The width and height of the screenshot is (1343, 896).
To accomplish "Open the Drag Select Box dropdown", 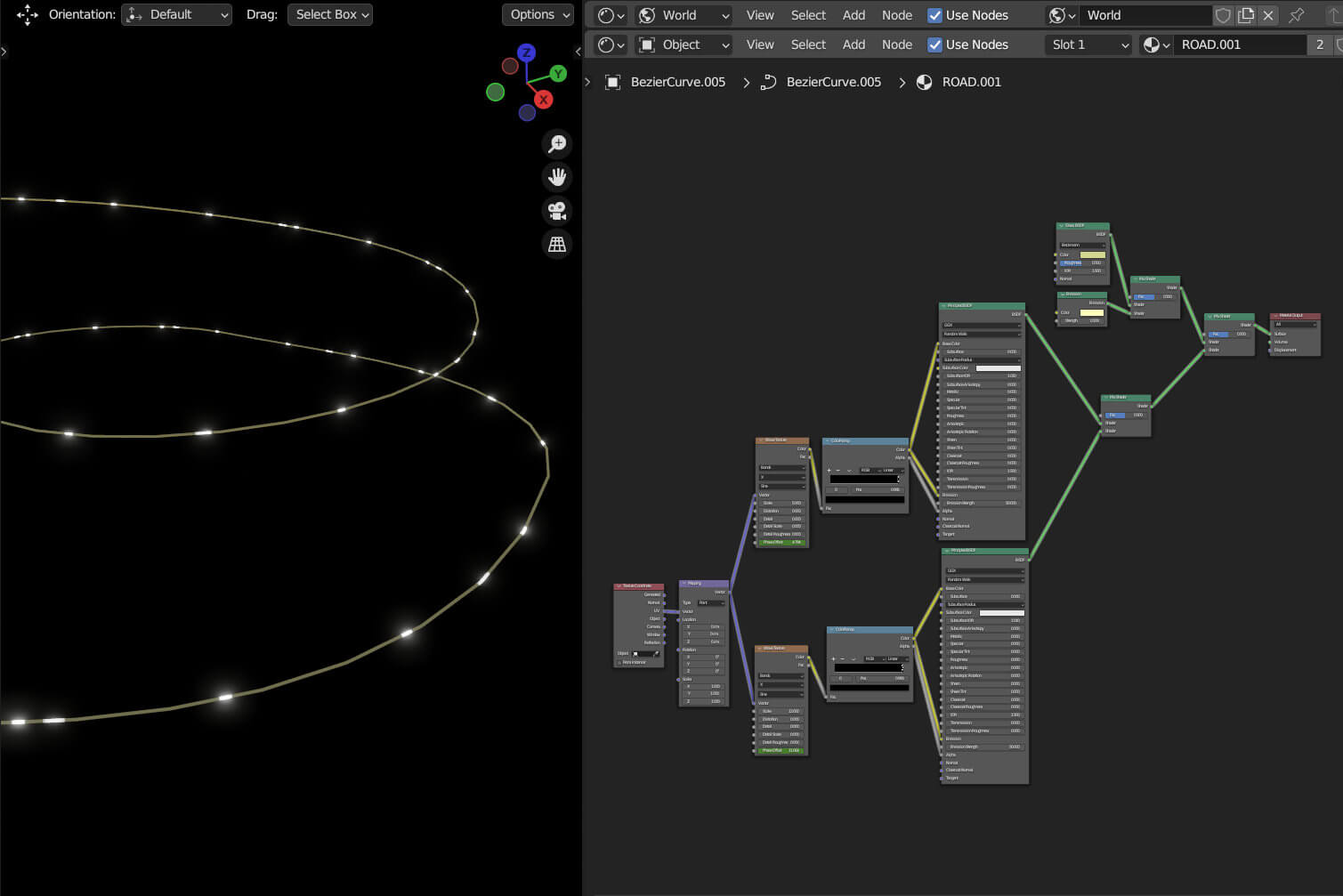I will [x=329, y=14].
